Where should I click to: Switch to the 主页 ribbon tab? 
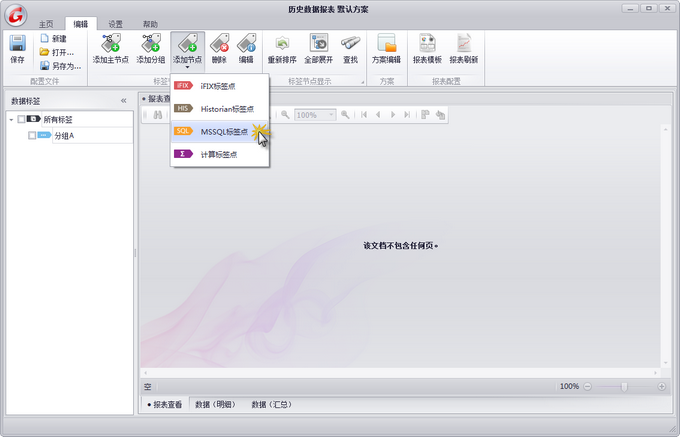(46, 24)
